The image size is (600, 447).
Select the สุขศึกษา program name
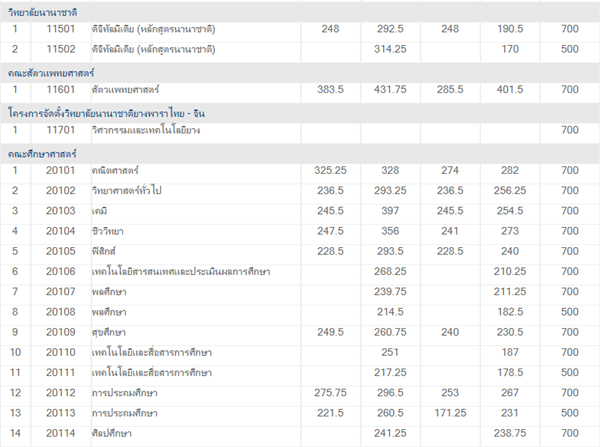109,332
